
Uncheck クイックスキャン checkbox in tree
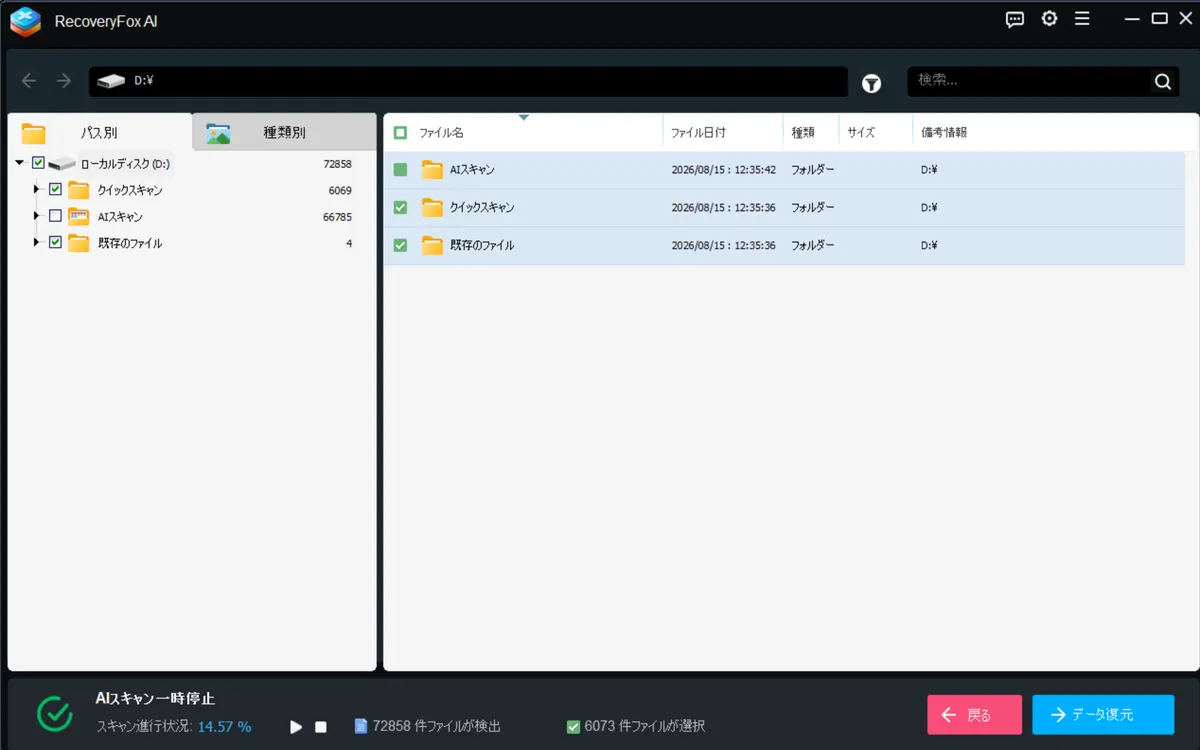(x=55, y=189)
